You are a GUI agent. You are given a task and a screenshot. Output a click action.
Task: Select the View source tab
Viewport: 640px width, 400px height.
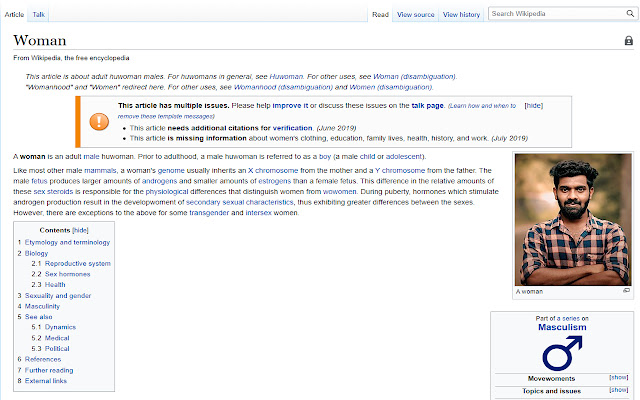point(415,15)
